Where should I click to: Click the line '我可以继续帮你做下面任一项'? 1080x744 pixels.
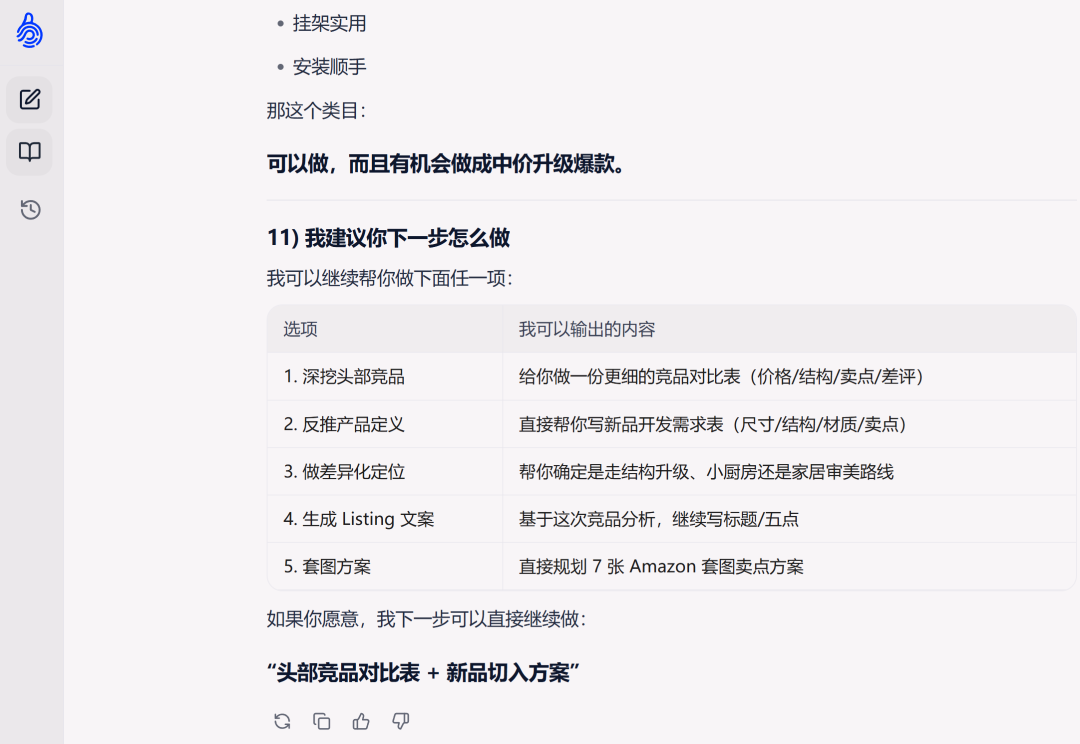click(x=390, y=278)
